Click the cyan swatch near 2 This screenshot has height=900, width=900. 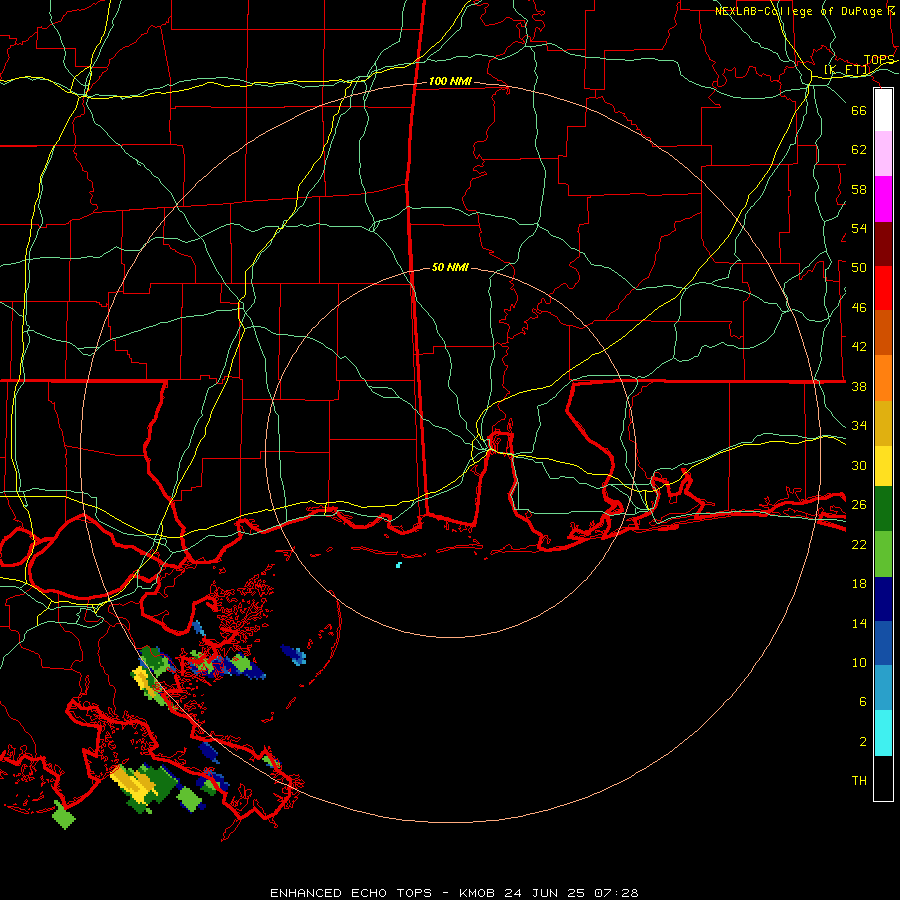coord(883,733)
